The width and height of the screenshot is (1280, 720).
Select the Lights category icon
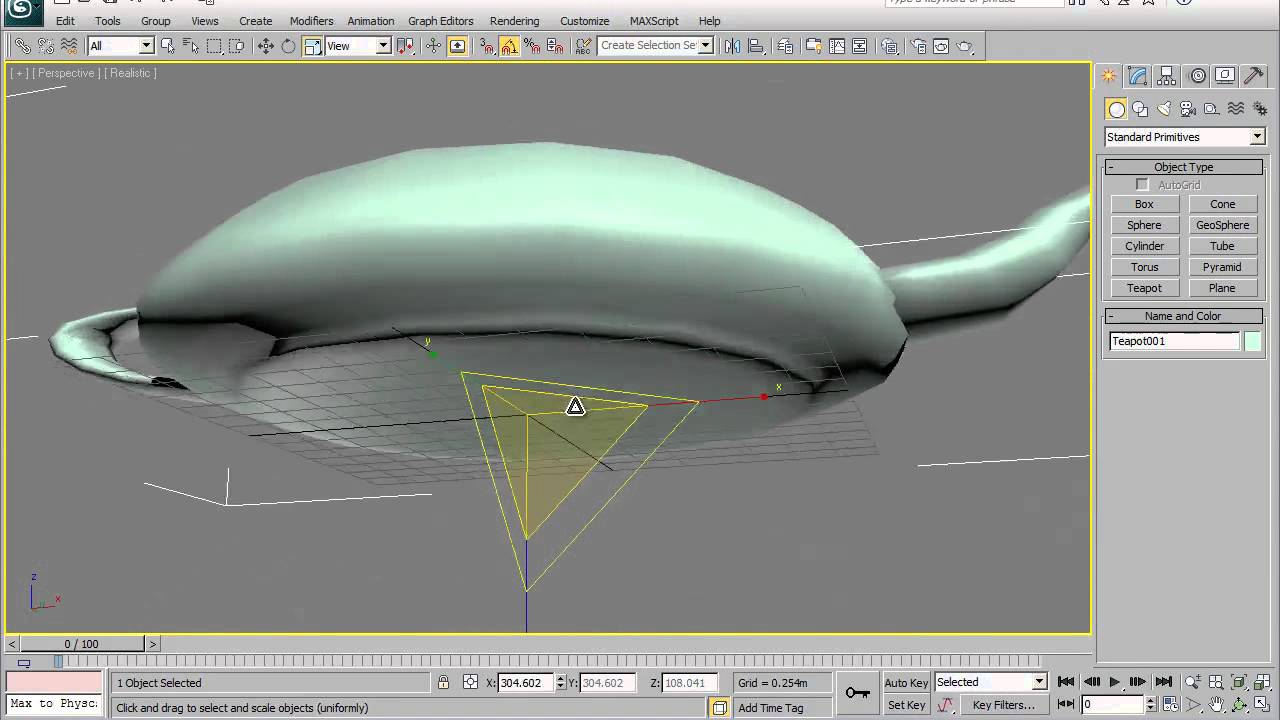[1164, 109]
